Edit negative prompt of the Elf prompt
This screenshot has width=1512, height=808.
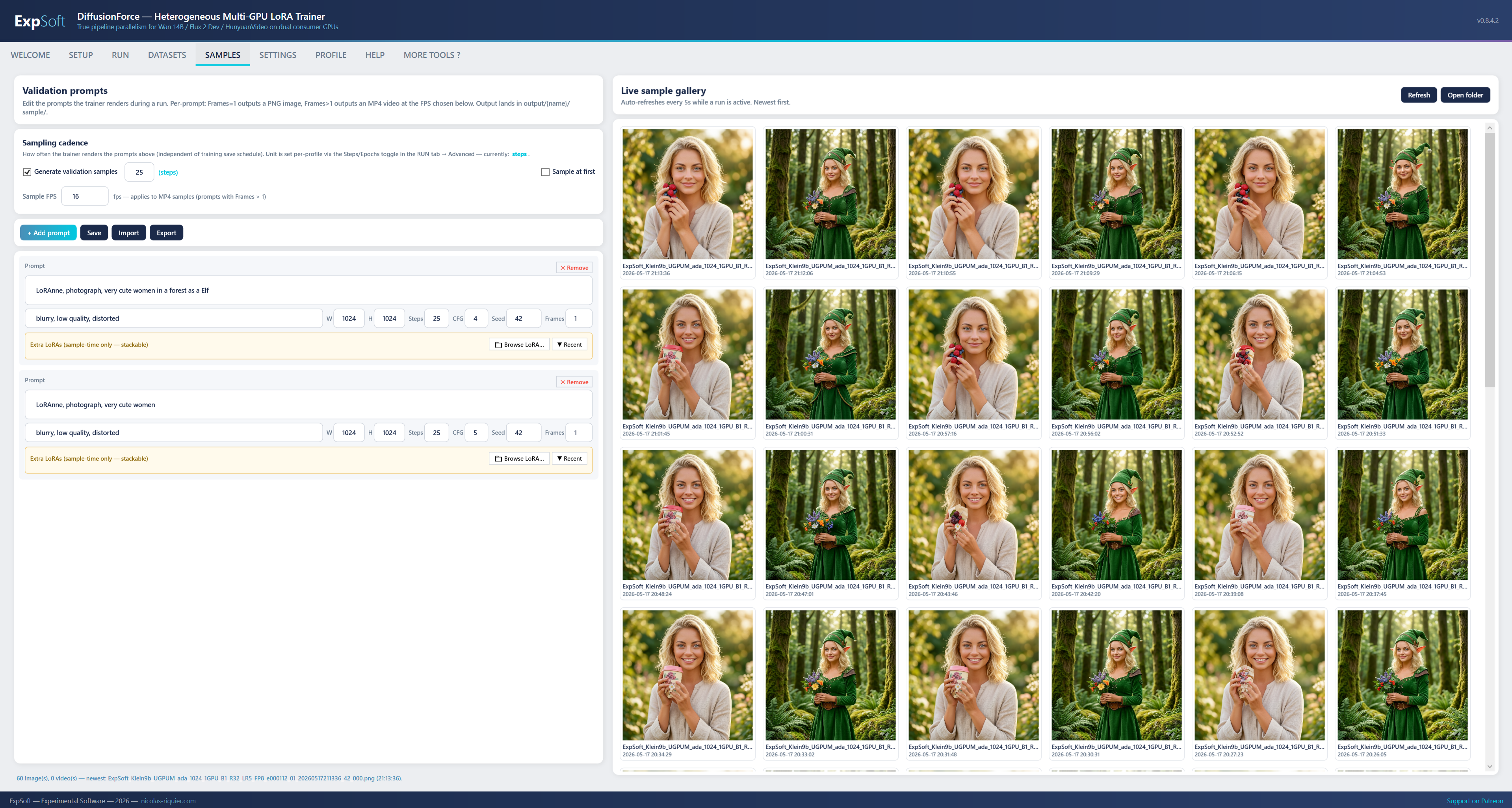(174, 318)
